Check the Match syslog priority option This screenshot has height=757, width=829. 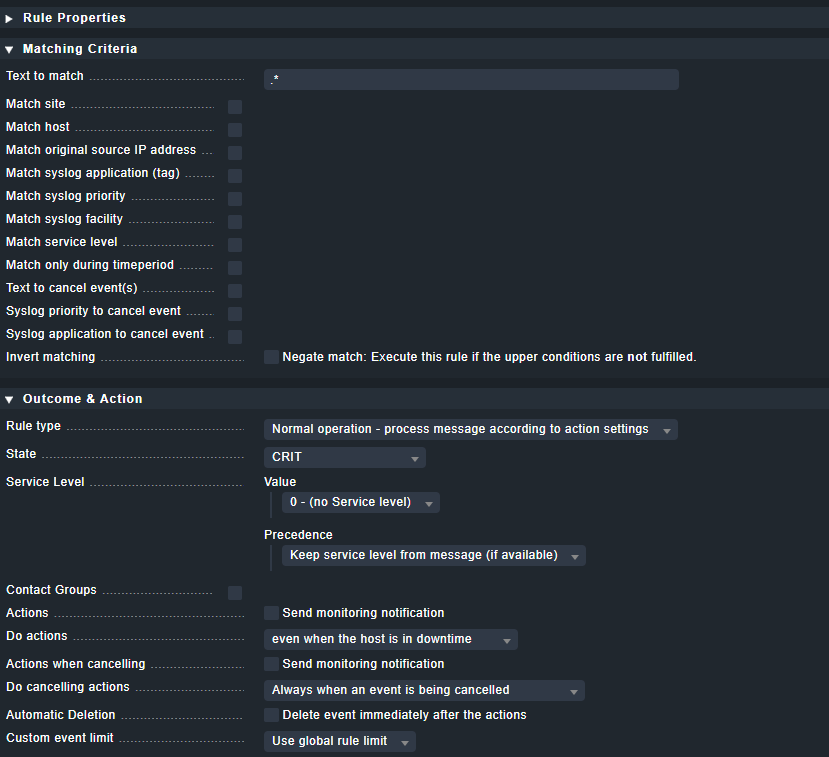pyautogui.click(x=235, y=199)
